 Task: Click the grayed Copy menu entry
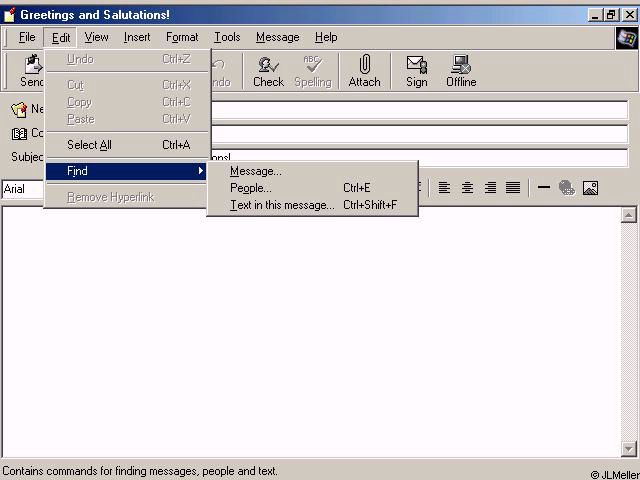127,102
